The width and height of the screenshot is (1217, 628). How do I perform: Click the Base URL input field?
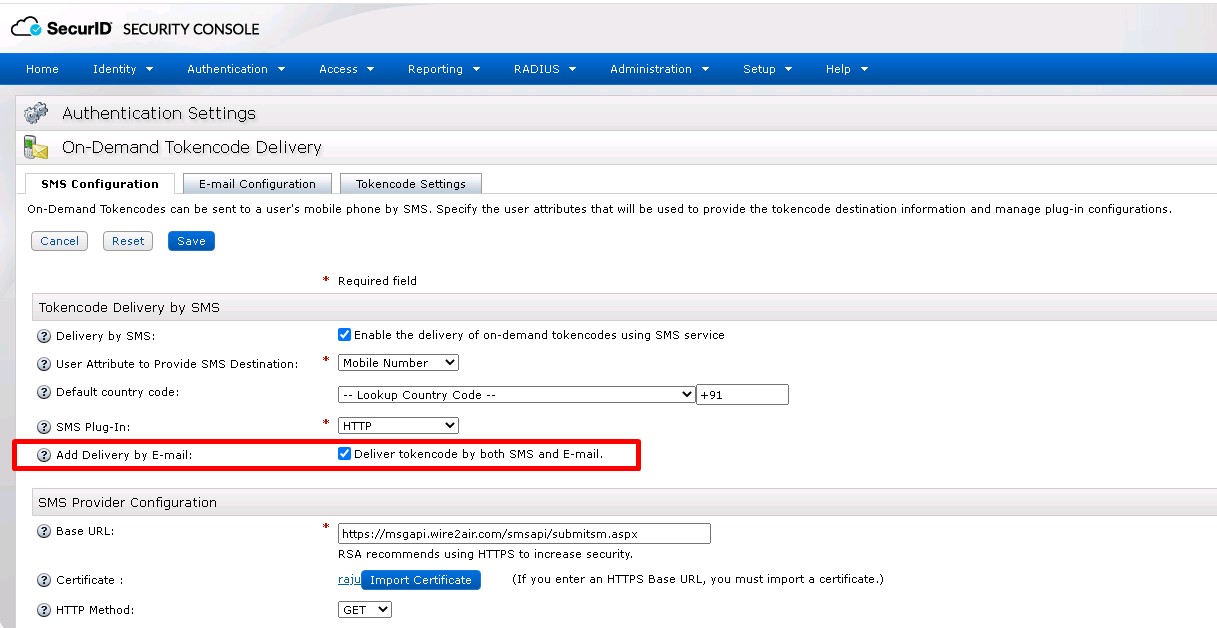pos(524,534)
